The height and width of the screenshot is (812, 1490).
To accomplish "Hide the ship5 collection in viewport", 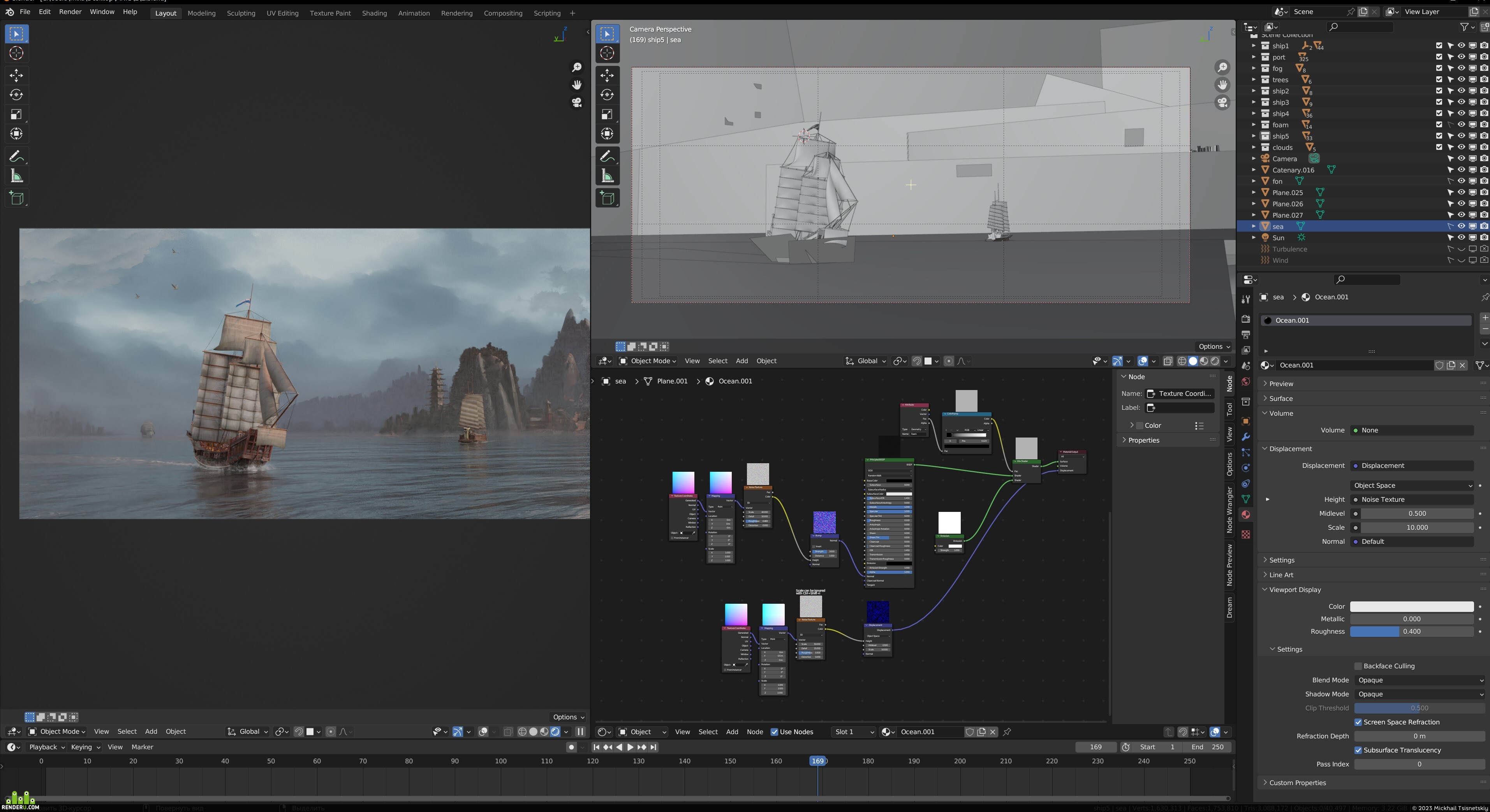I will (x=1461, y=136).
